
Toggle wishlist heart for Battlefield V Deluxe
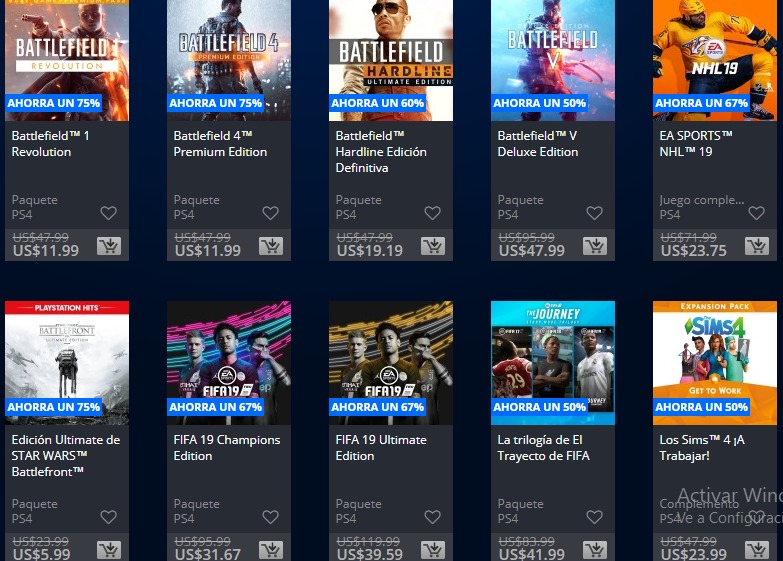[594, 213]
